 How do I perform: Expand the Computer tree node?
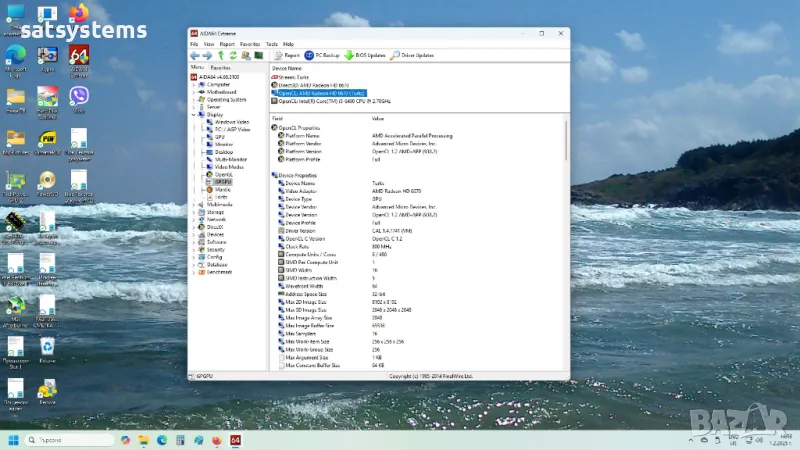point(193,85)
